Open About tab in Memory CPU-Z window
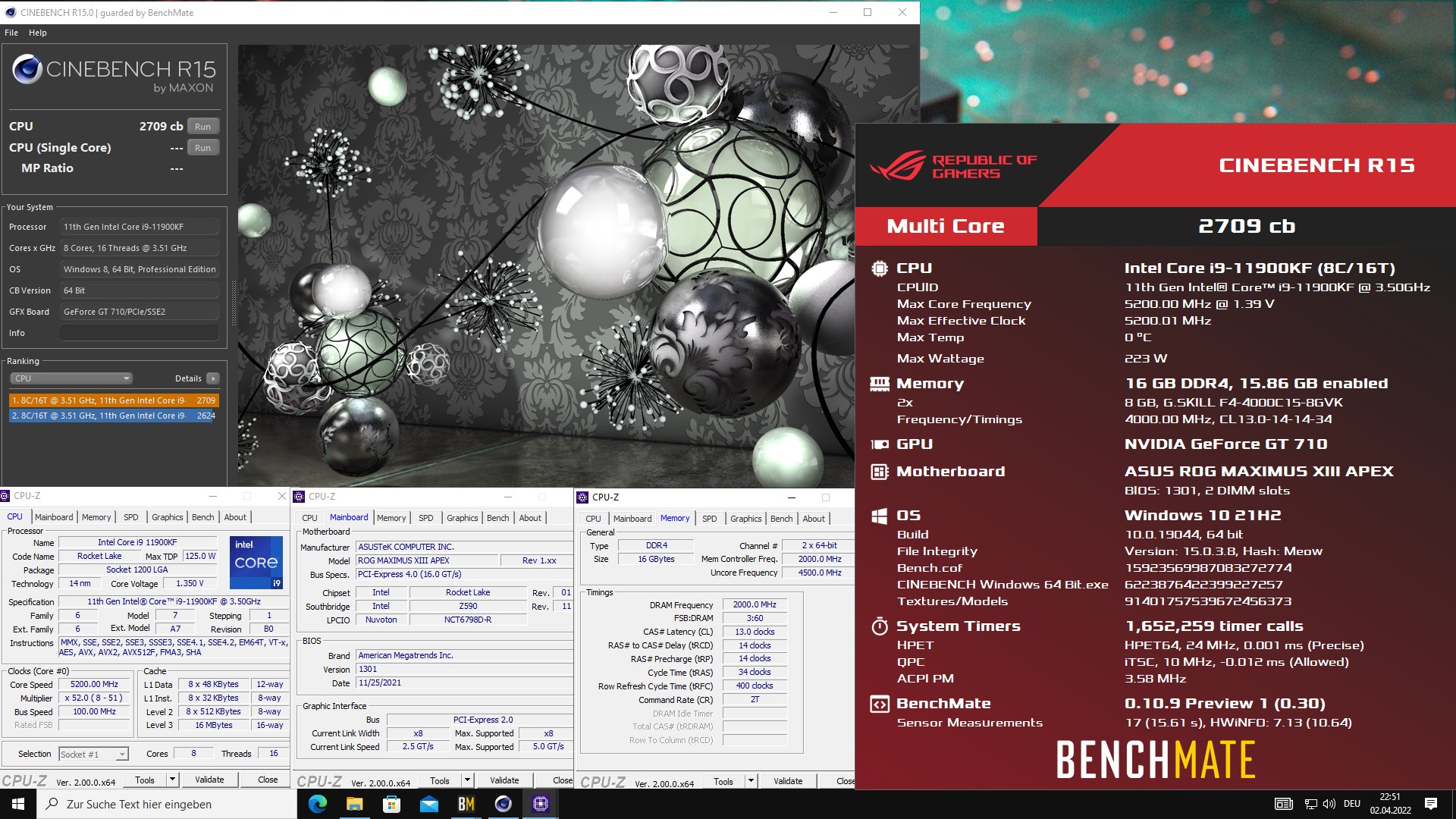This screenshot has width=1456, height=819. [814, 519]
